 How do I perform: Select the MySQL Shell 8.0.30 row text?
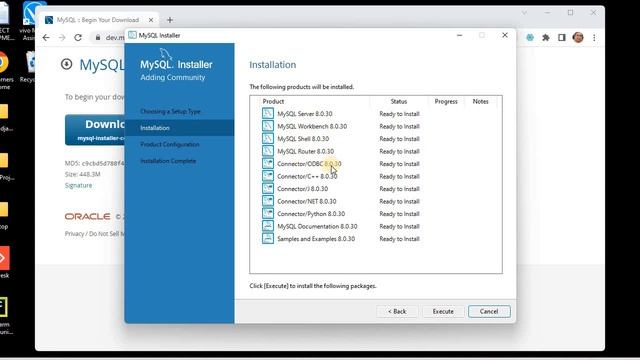[x=303, y=139]
